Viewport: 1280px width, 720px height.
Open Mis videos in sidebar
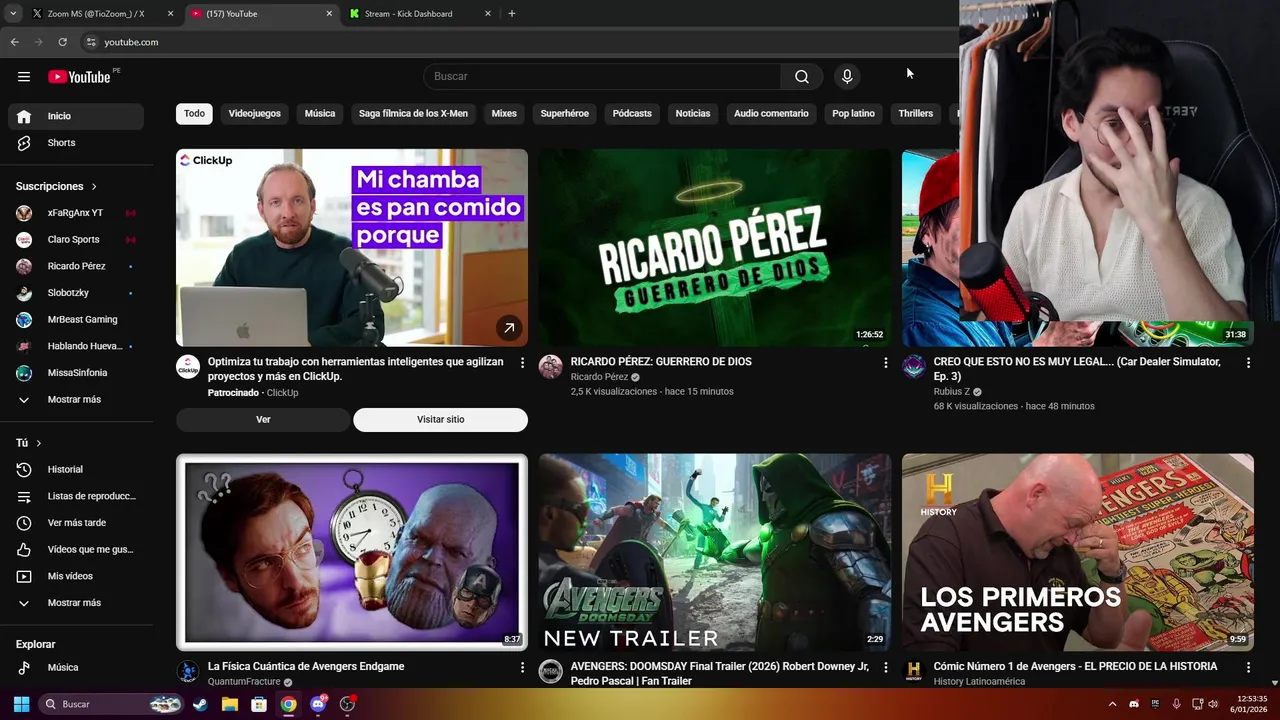point(76,576)
